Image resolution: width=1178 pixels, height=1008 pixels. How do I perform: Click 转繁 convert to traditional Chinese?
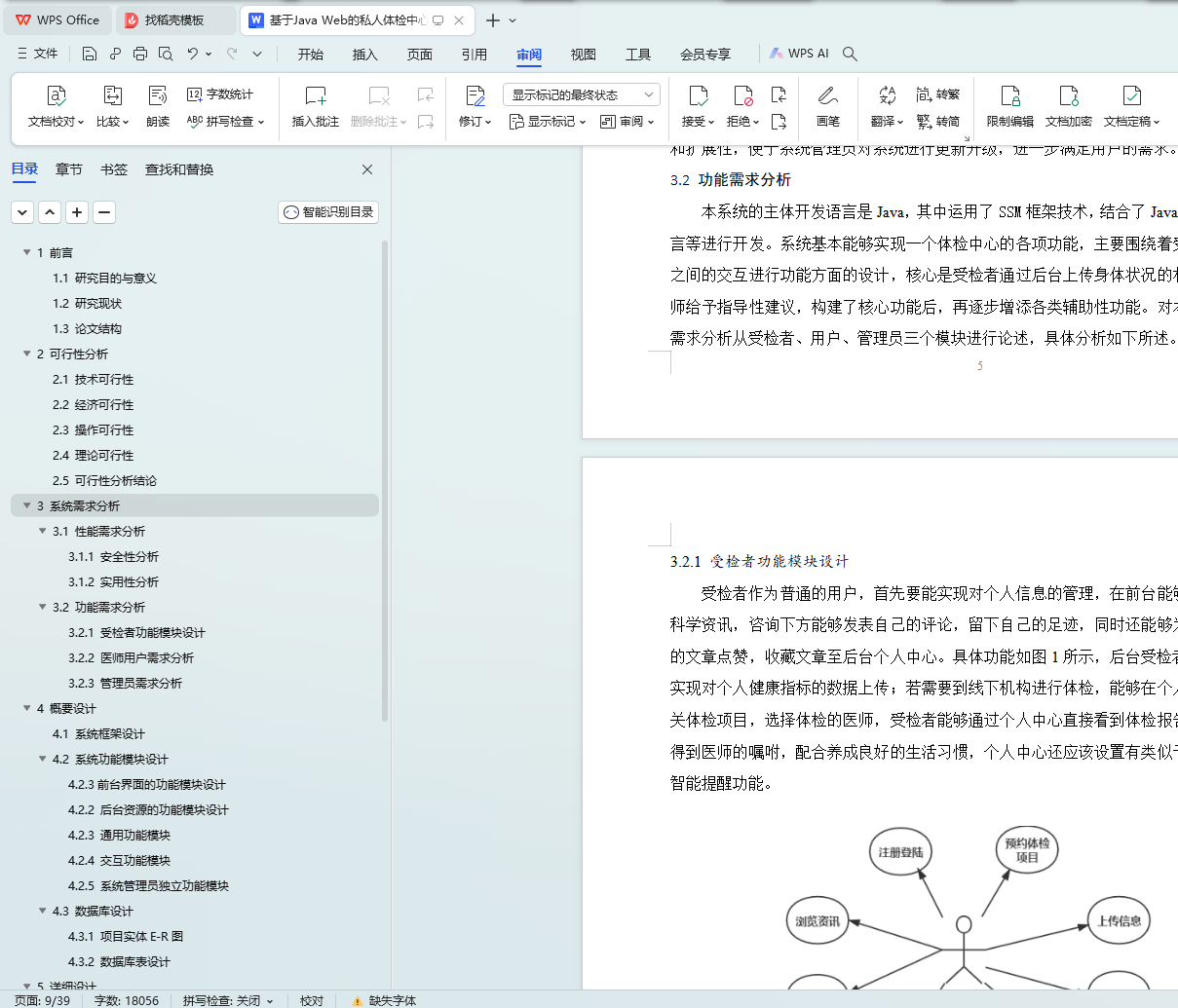(938, 94)
